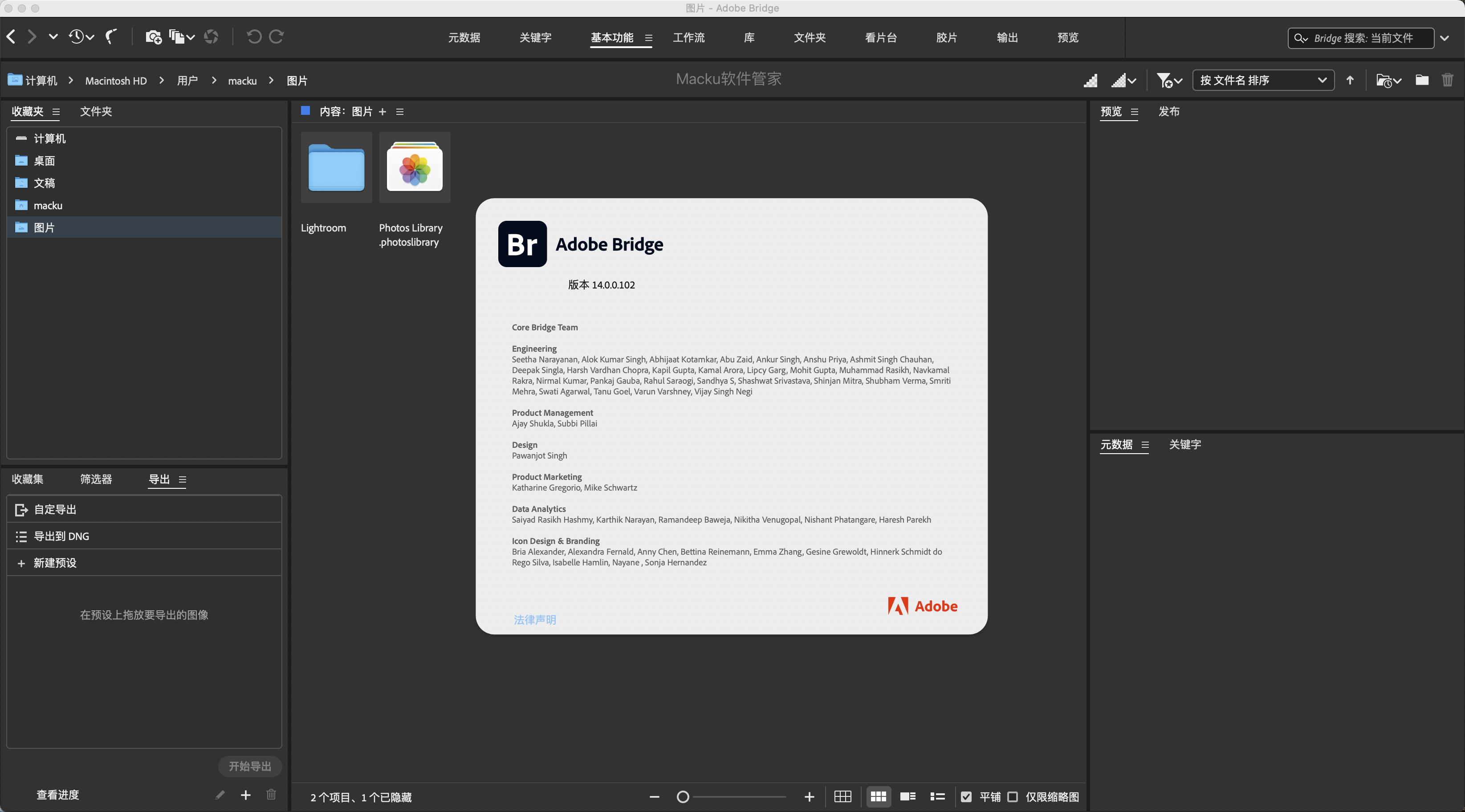
Task: Toggle the 平铺 checkbox
Action: pyautogui.click(x=966, y=797)
